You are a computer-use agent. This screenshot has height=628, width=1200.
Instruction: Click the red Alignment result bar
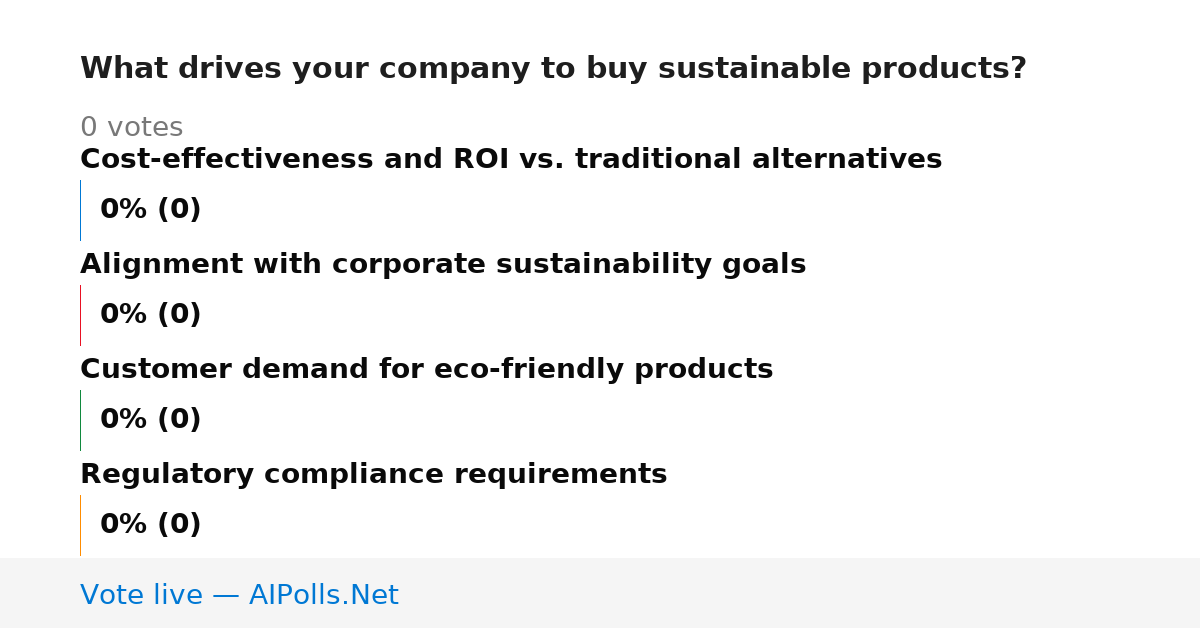pyautogui.click(x=80, y=315)
